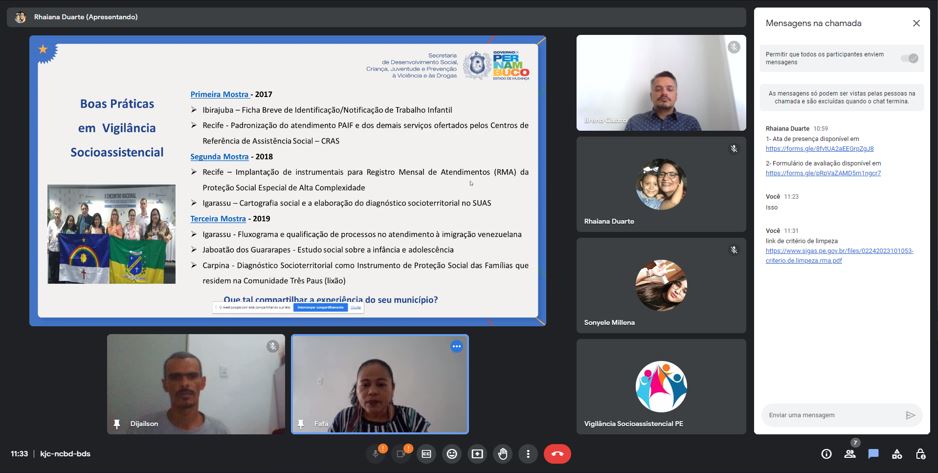Close the in-call messages panel
This screenshot has width=938, height=473.
tap(916, 23)
